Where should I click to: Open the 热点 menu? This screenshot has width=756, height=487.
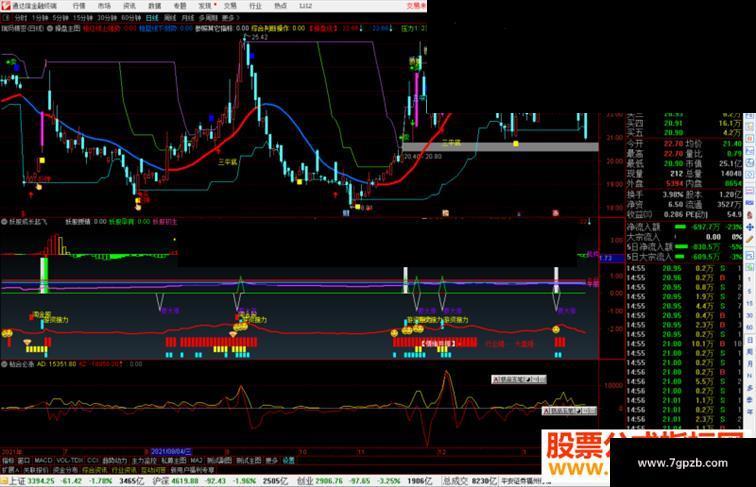click(281, 6)
